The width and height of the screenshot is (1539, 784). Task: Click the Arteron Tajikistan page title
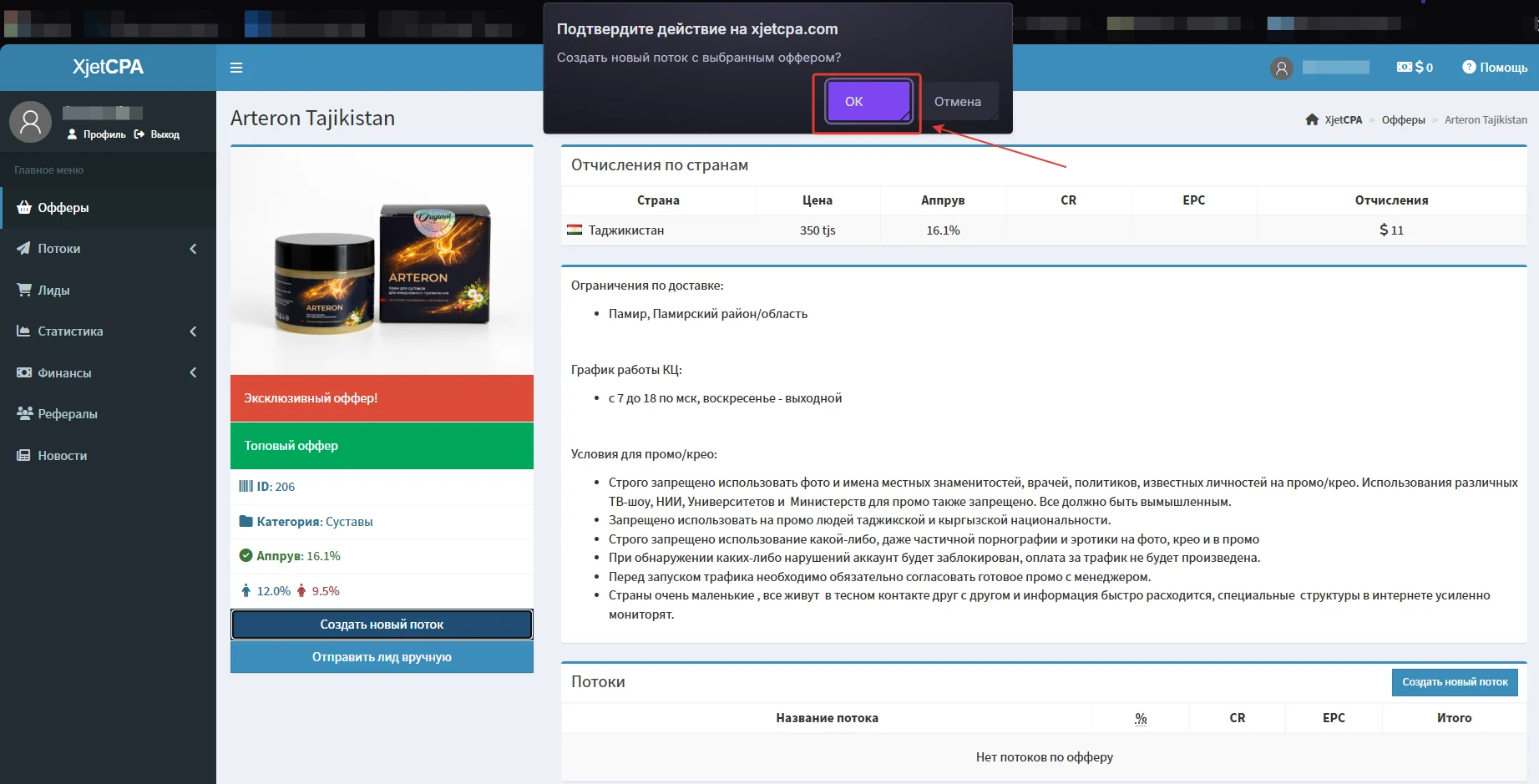(x=312, y=118)
